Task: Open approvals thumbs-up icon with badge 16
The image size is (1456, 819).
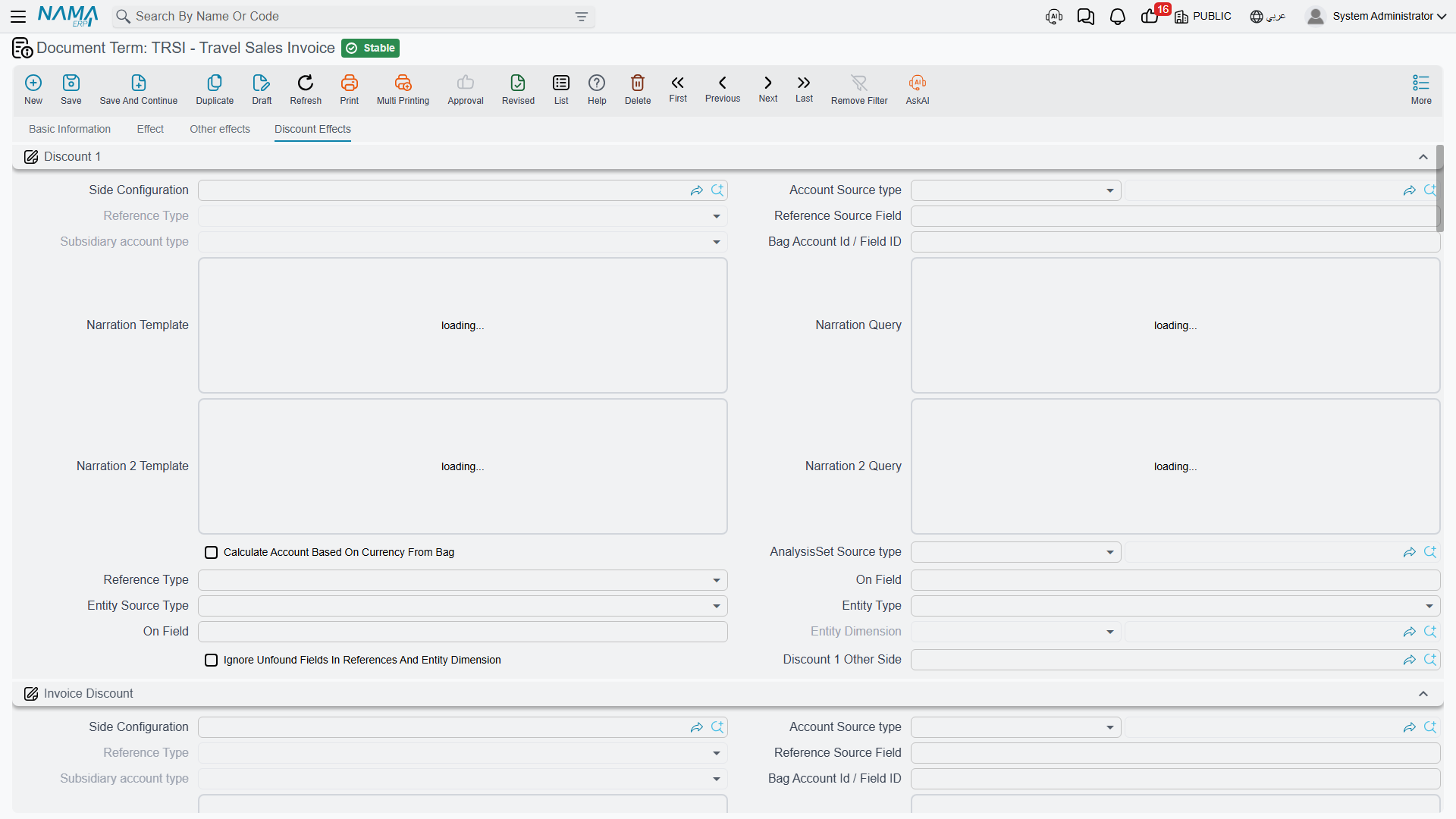Action: [1150, 17]
